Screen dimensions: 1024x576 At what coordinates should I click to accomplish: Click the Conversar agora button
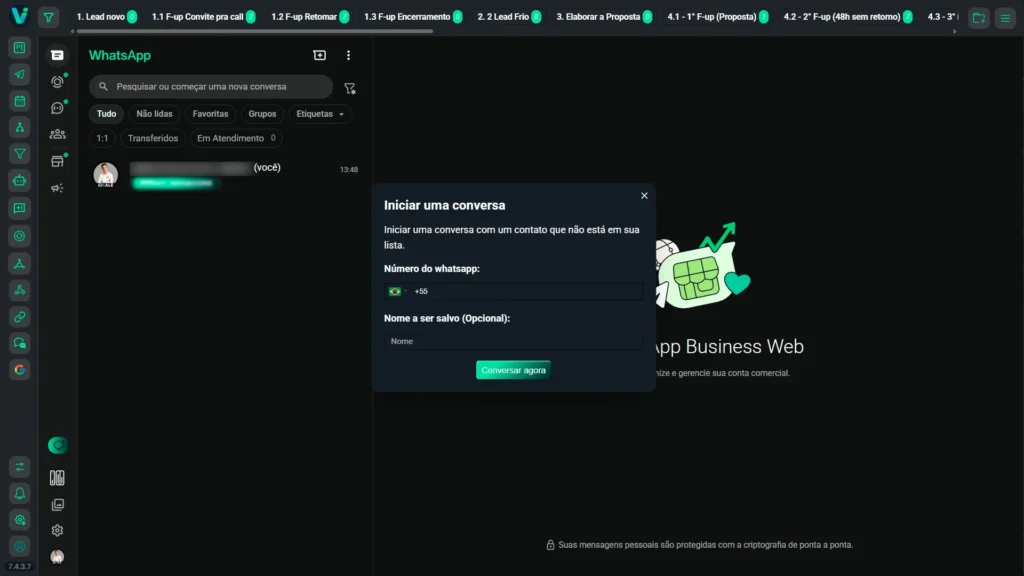[513, 370]
